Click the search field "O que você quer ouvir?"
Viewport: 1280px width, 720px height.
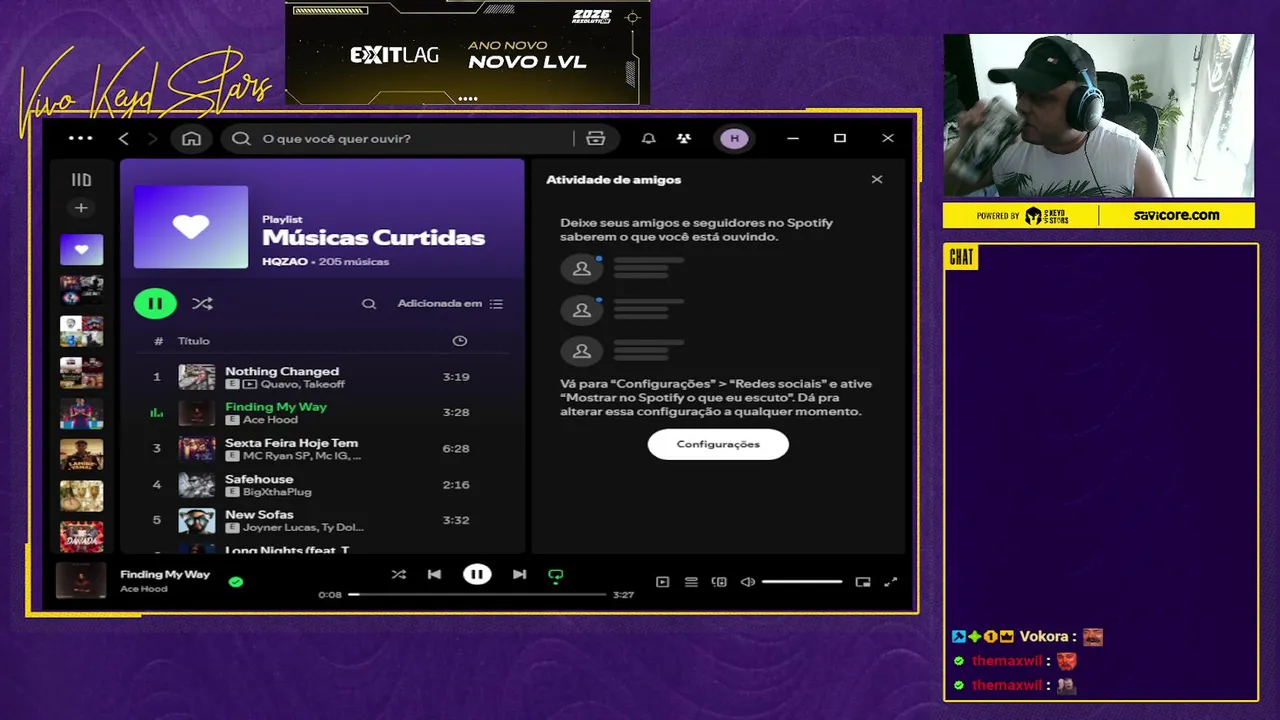click(x=400, y=138)
